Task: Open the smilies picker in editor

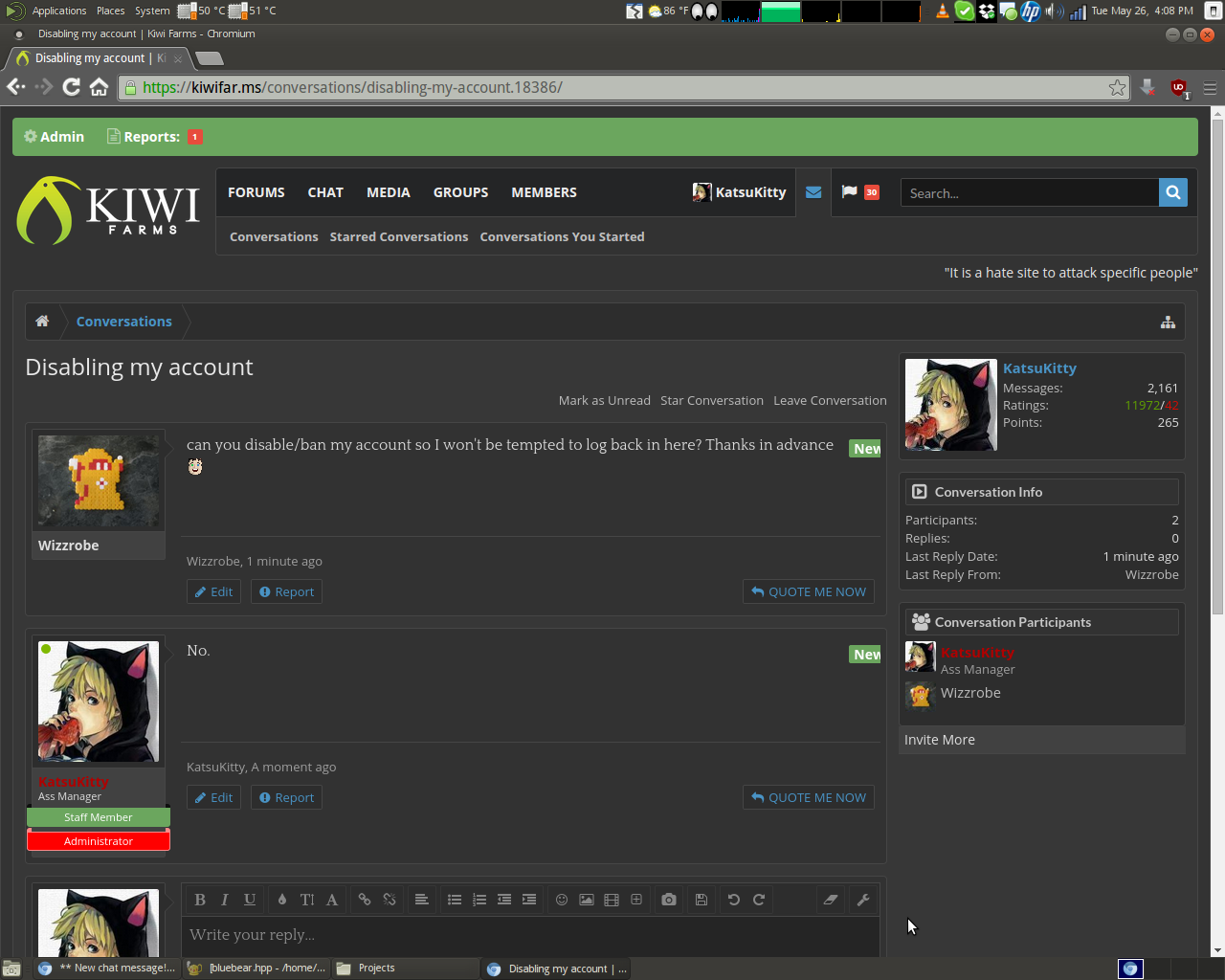Action: click(x=562, y=900)
